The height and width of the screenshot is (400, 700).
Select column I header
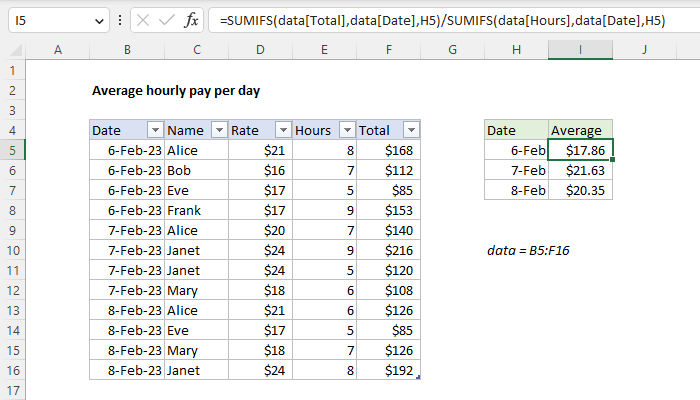[x=580, y=50]
